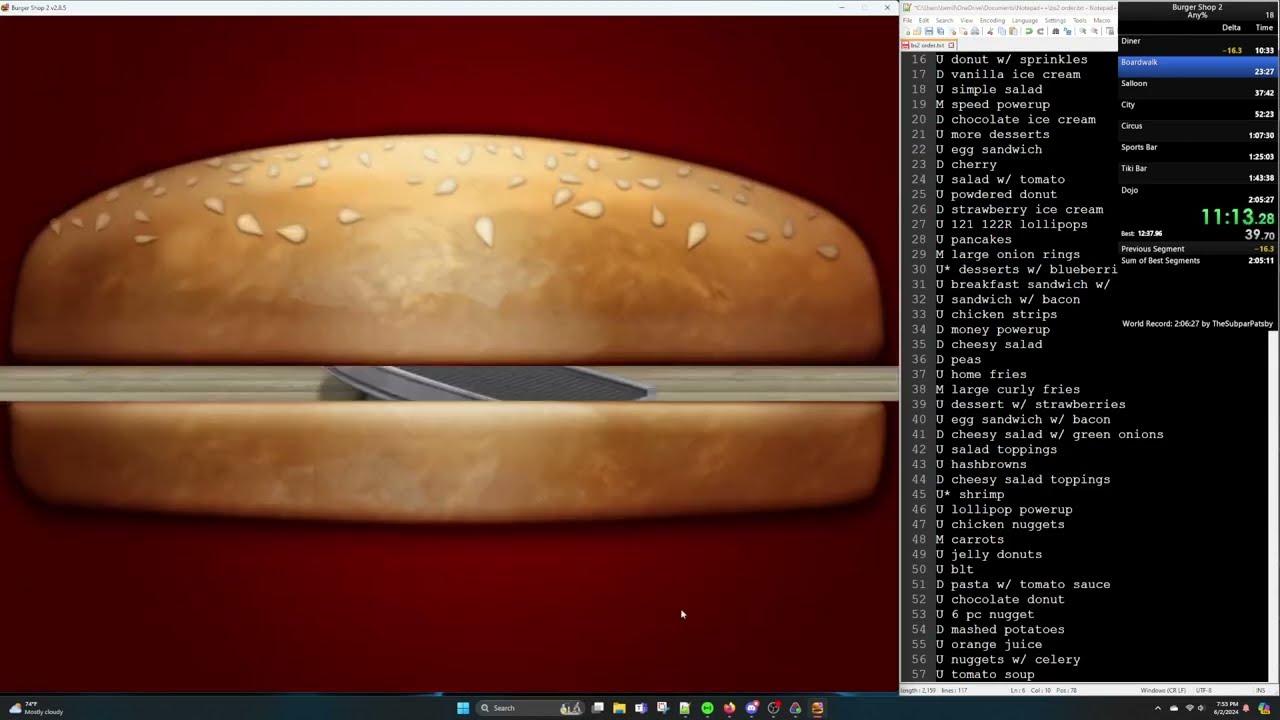The width and height of the screenshot is (1280, 720).
Task: Select the Circus split row
Action: coord(1198,130)
